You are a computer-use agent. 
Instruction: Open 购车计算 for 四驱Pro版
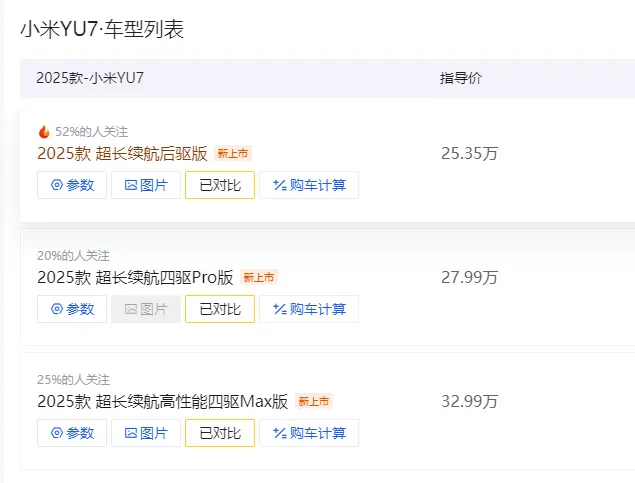pos(309,309)
